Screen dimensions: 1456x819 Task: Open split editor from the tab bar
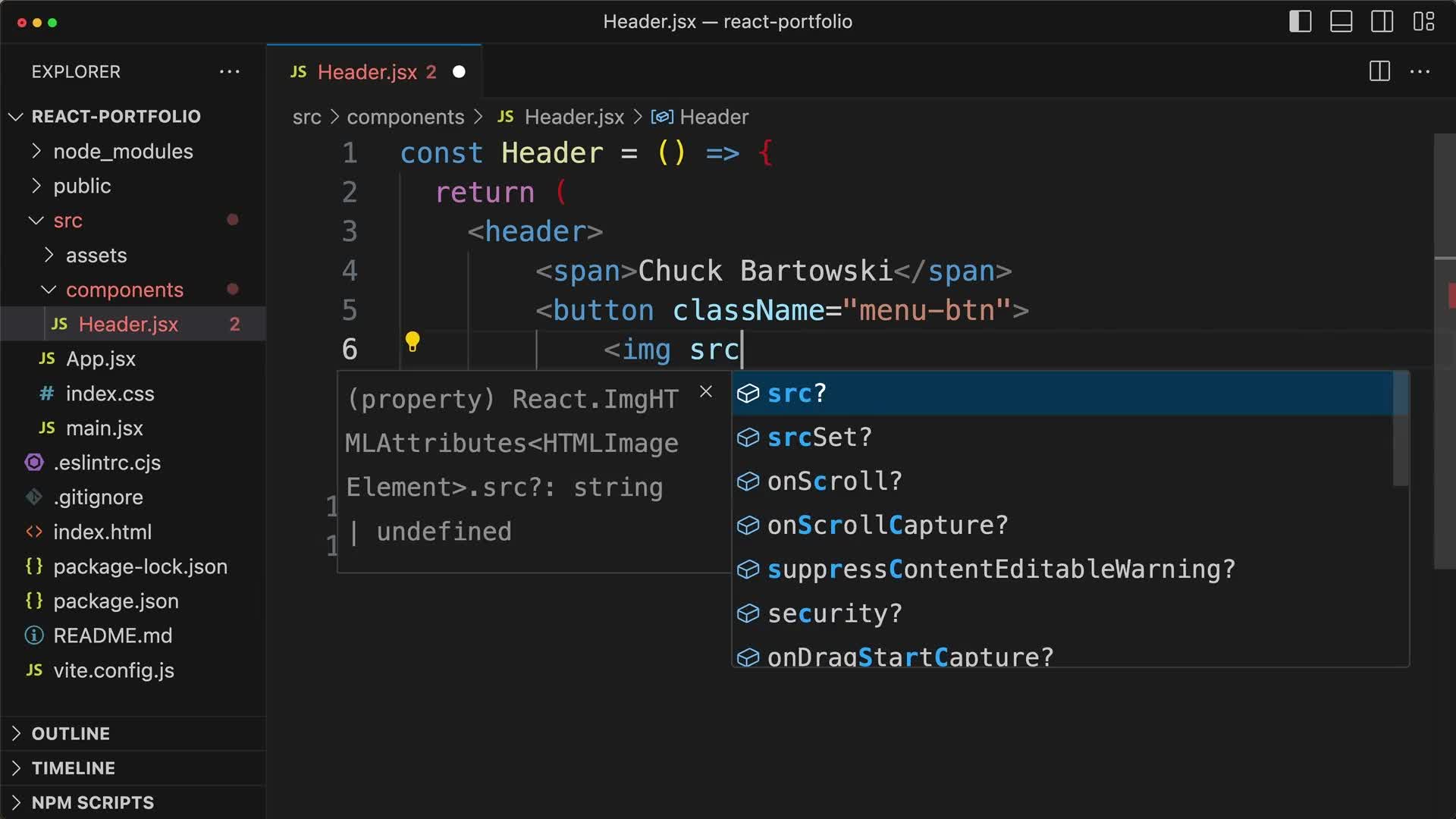(1378, 71)
